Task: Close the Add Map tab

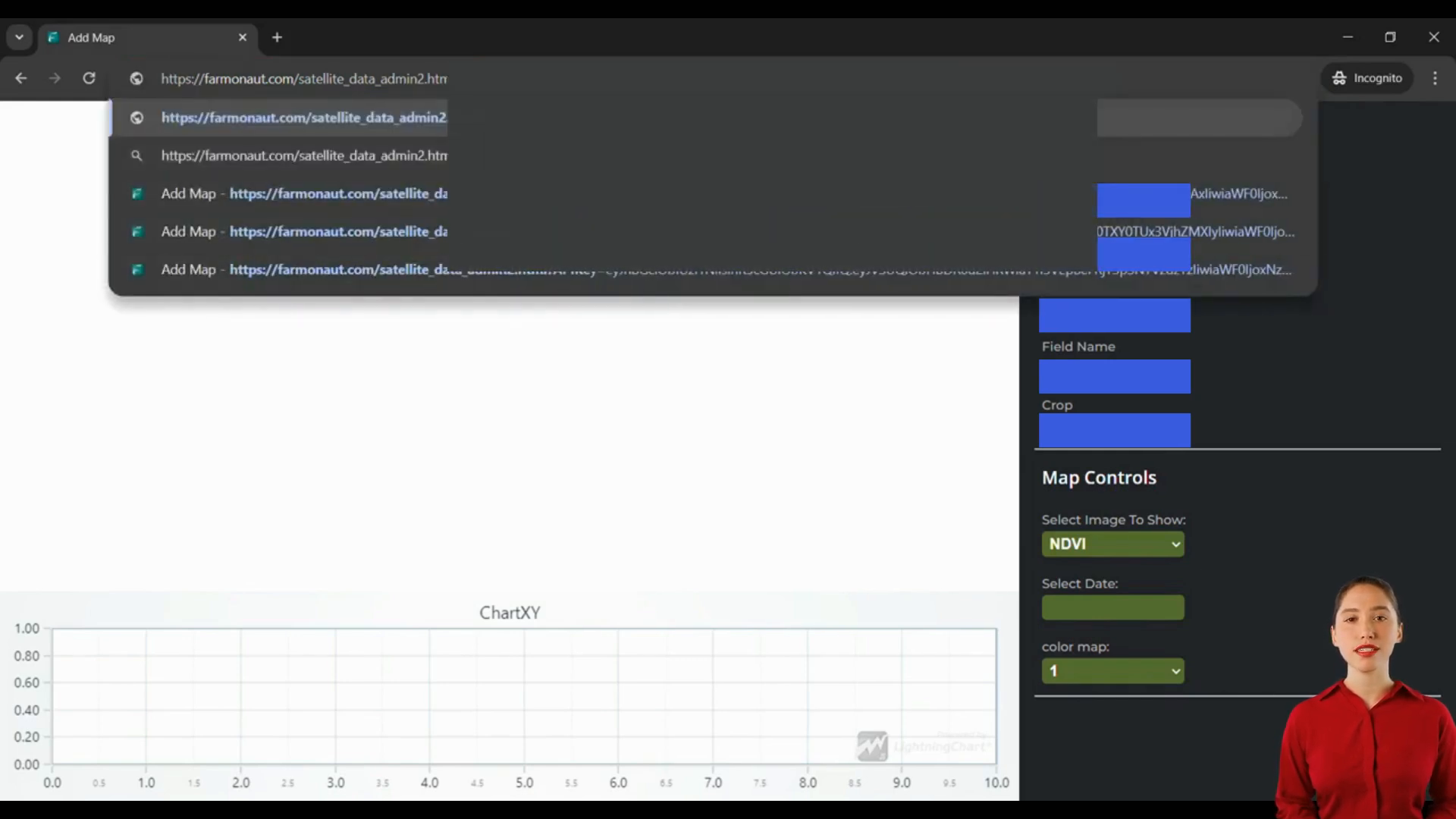Action: pos(243,37)
